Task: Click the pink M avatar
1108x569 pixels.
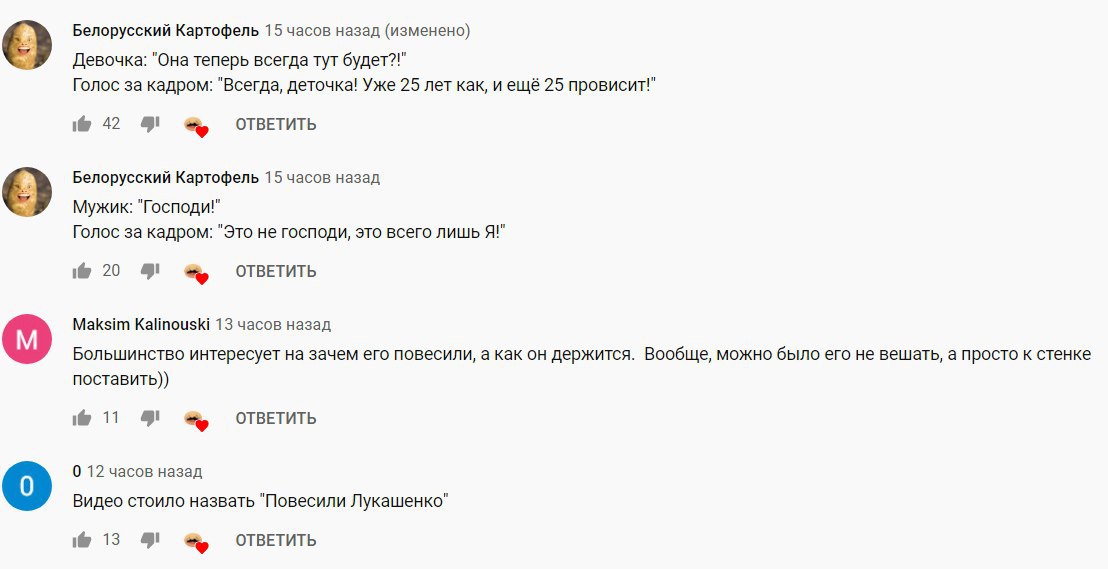Action: [27, 340]
